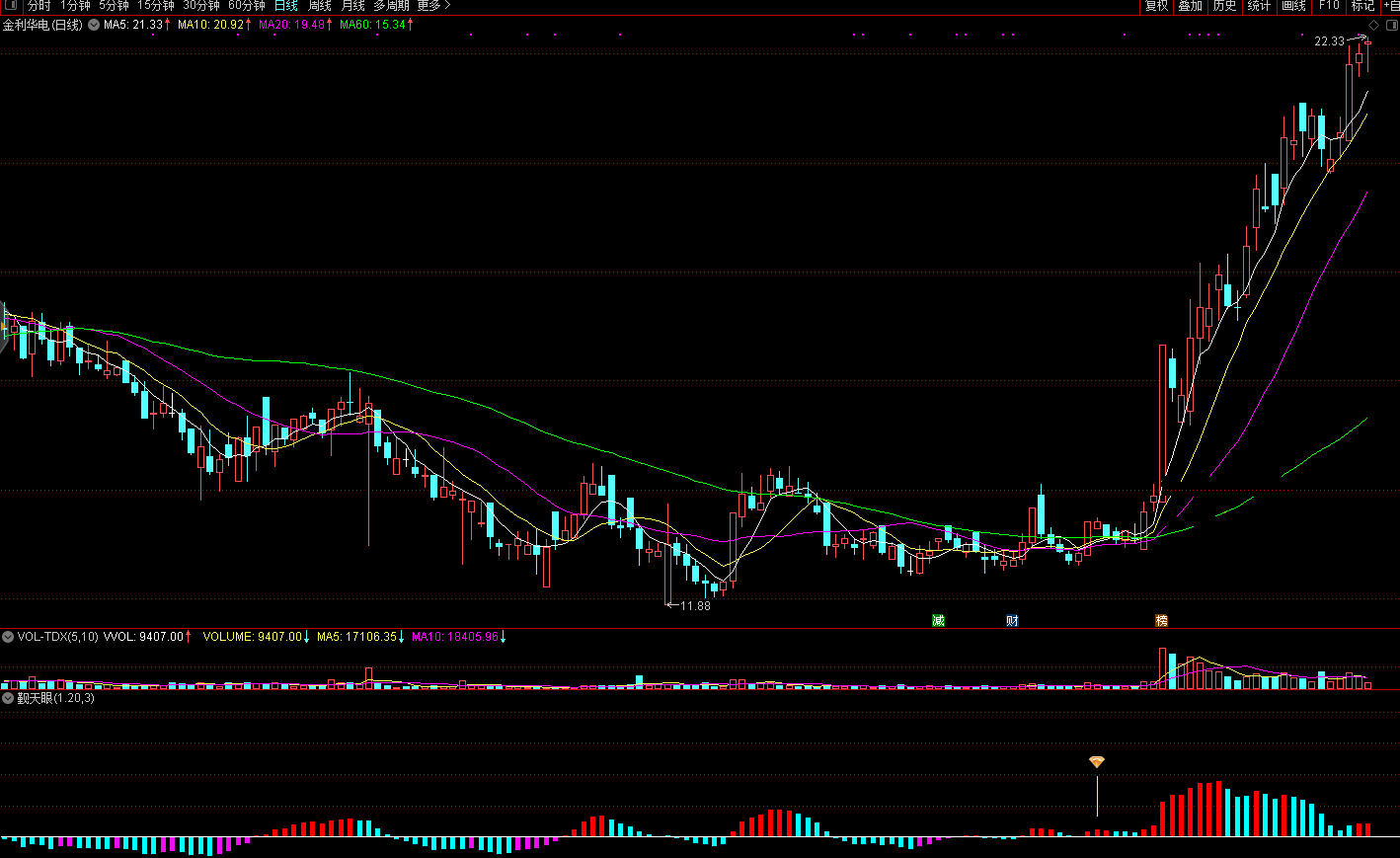Click the 金利华电(日线) stock title
Image resolution: width=1400 pixels, height=858 pixels.
point(42,25)
